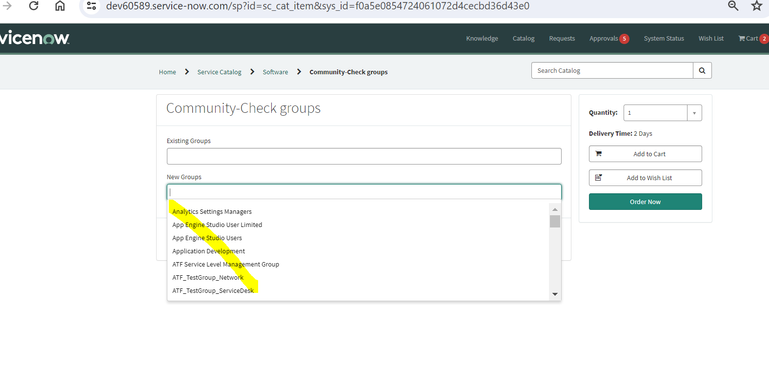Open the Quantity dropdown
Screen dimensions: 769x372
click(662, 113)
